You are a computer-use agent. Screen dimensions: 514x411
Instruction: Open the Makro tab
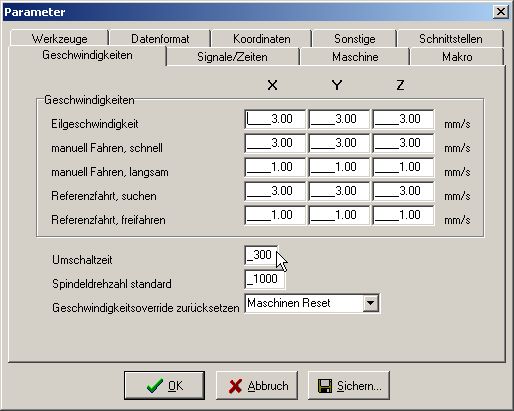(457, 57)
